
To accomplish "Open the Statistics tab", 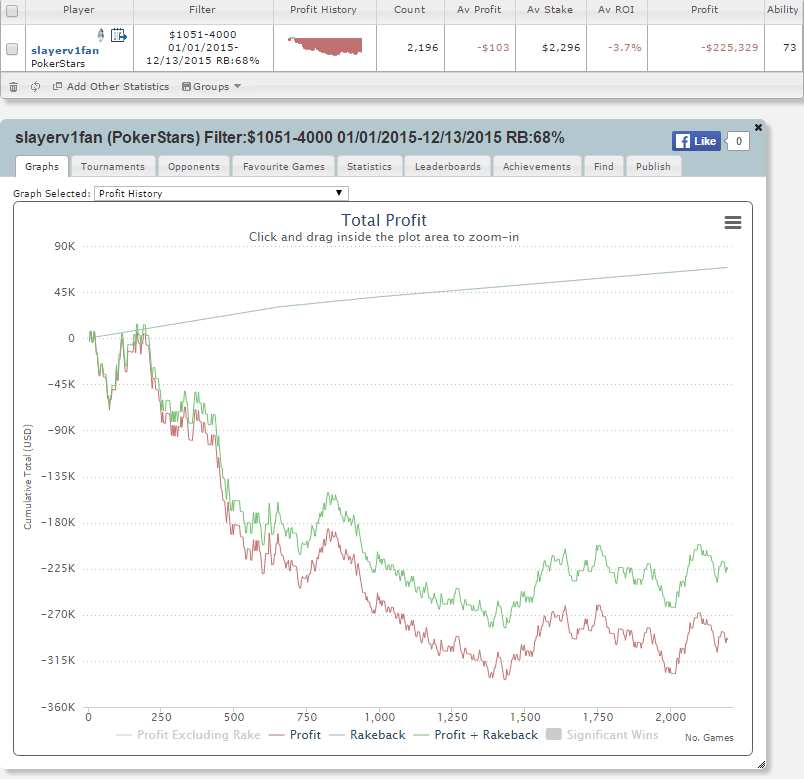I will [369, 167].
